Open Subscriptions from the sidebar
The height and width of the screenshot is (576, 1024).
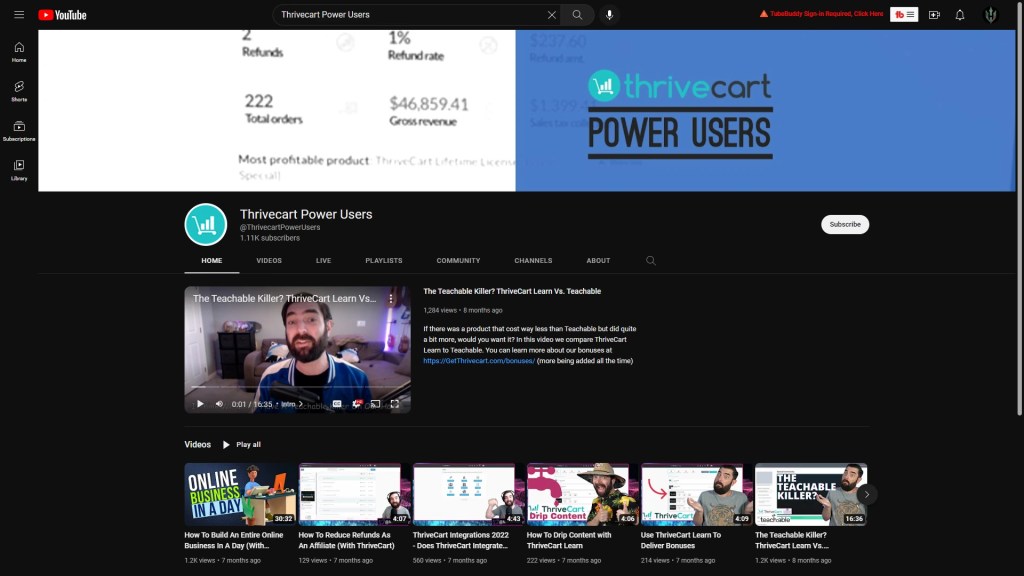19,131
